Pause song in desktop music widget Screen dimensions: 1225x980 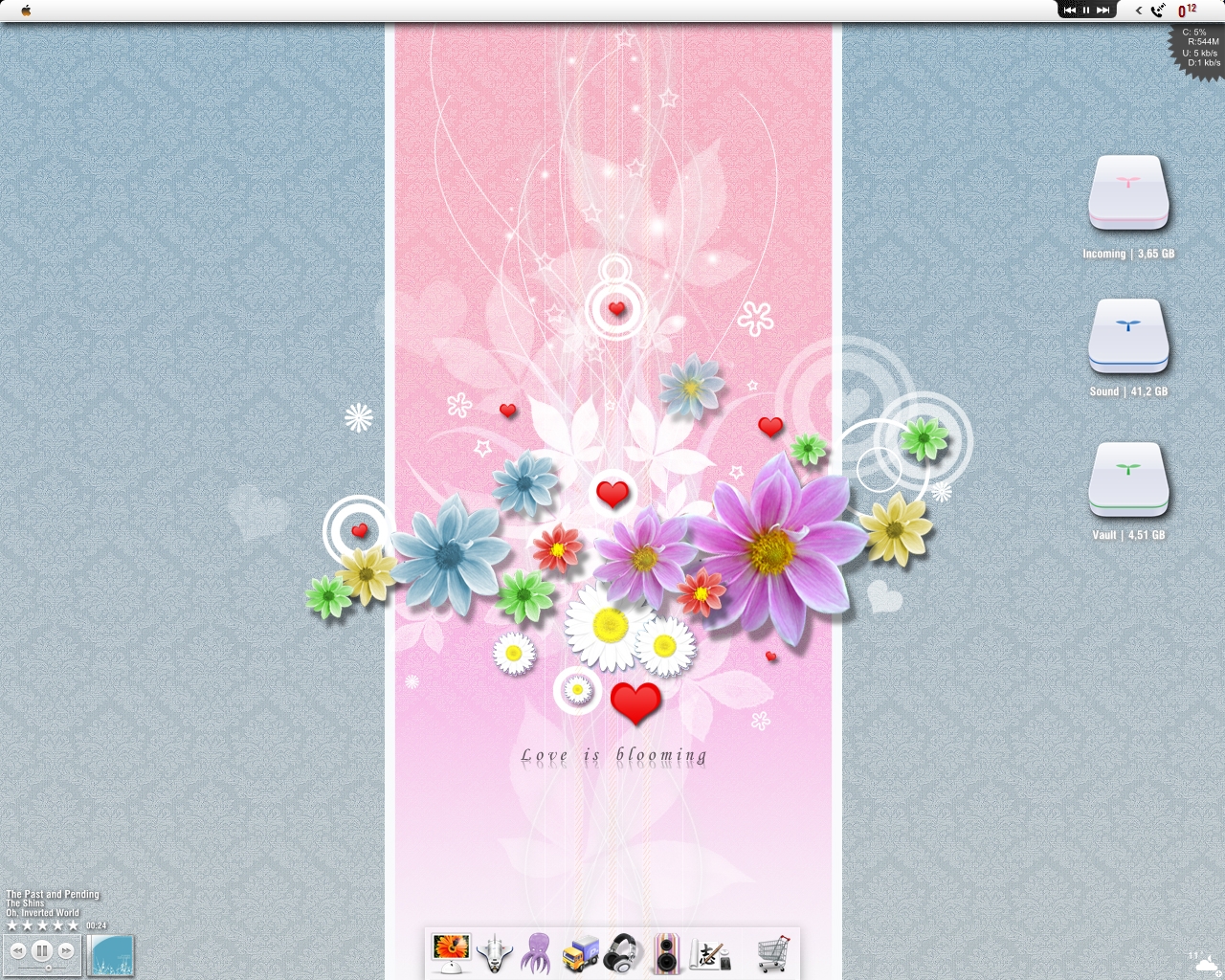tap(41, 950)
